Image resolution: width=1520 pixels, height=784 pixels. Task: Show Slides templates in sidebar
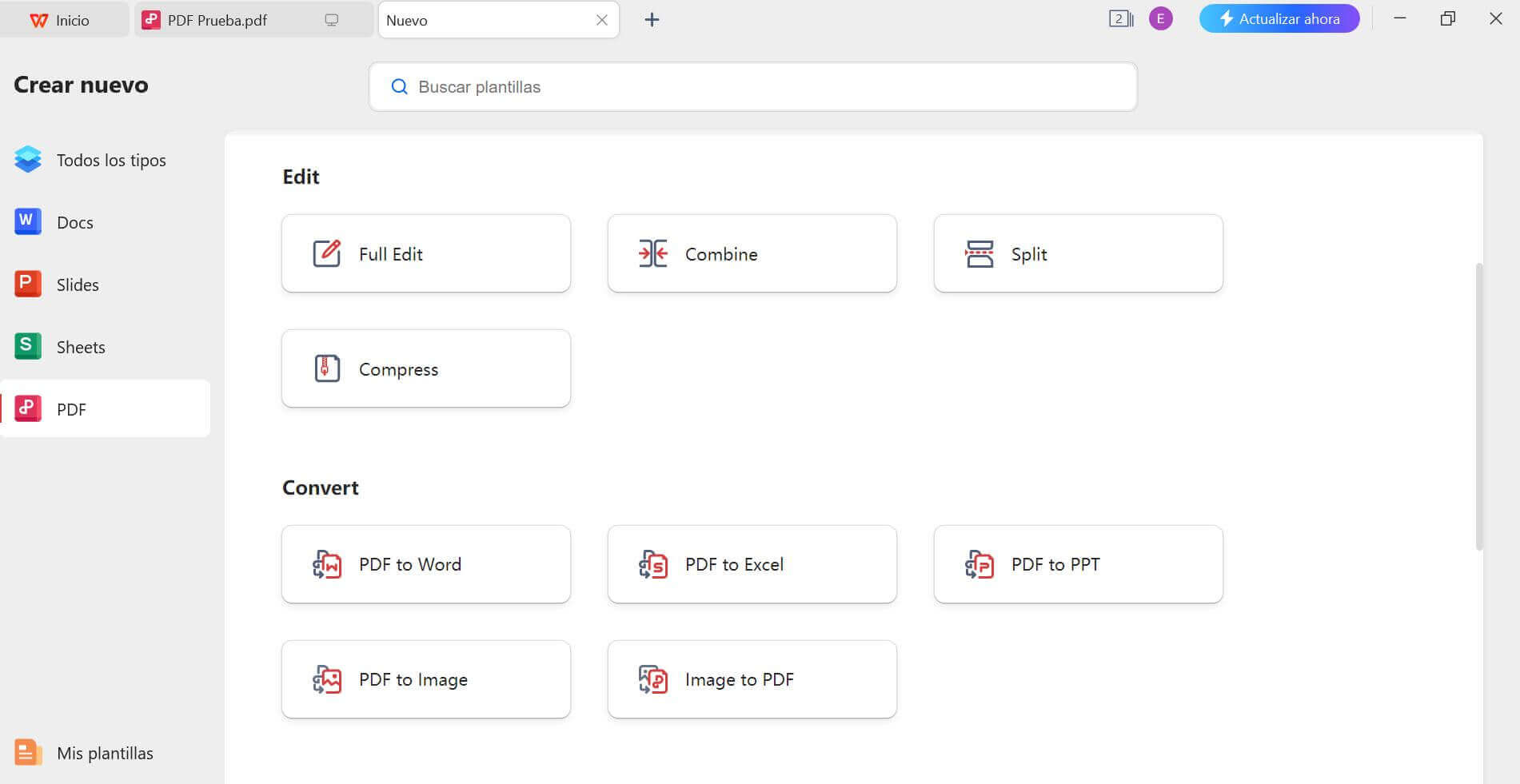(78, 285)
